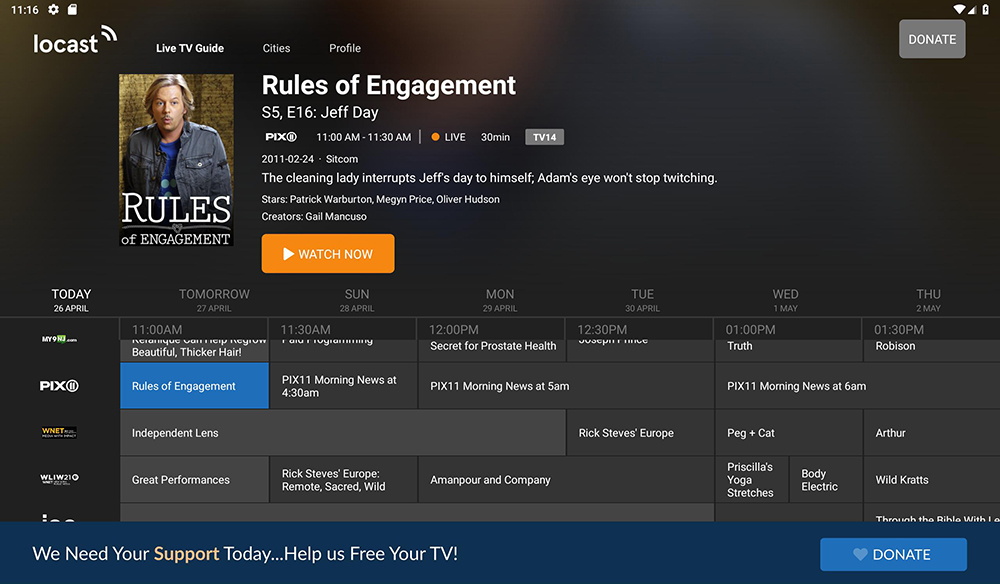1000x584 pixels.
Task: Open the Profile tab
Action: point(345,48)
